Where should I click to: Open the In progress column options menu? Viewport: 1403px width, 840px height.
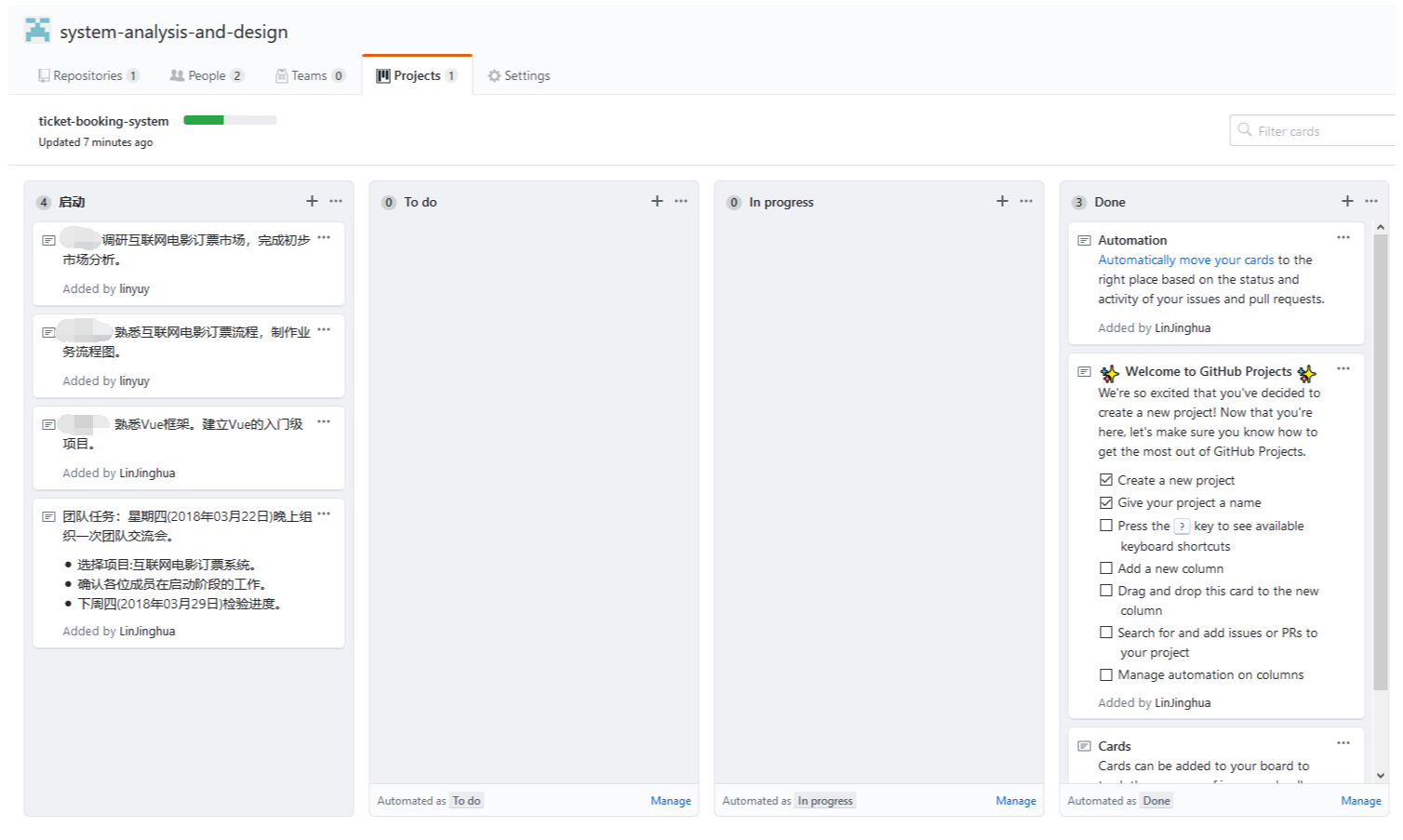[x=1026, y=201]
